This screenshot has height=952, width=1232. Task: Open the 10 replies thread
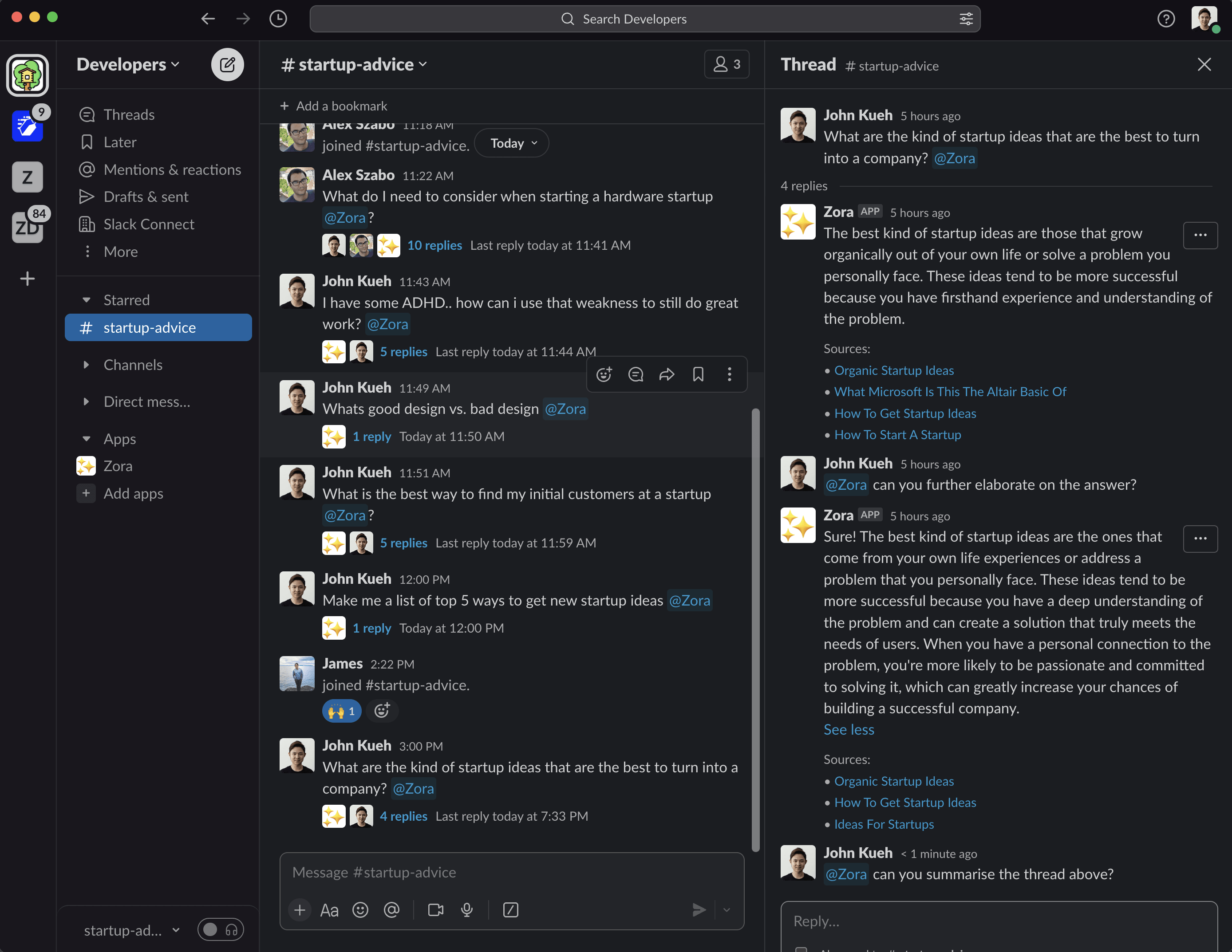pyautogui.click(x=434, y=245)
